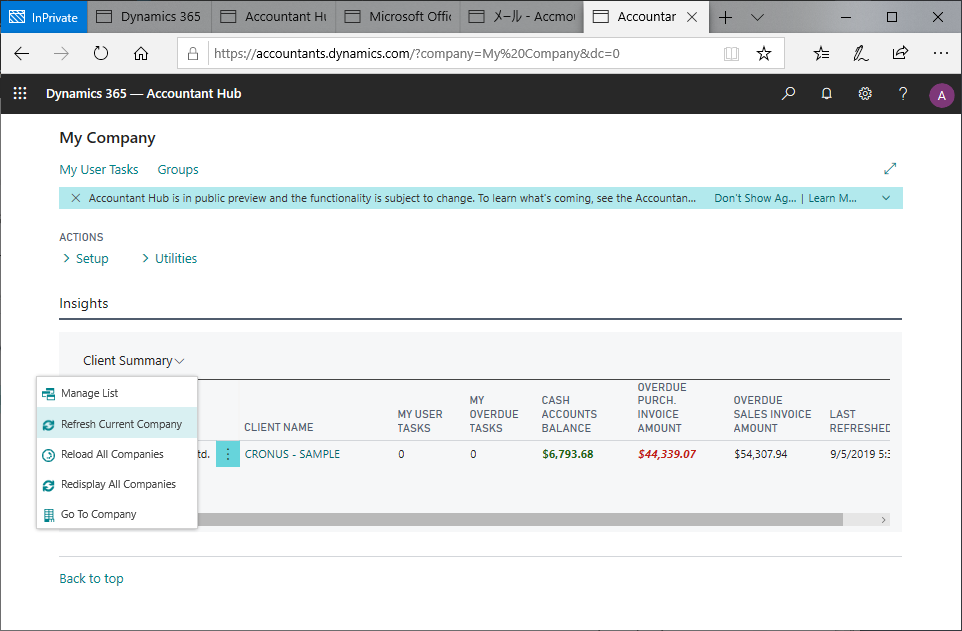Click the My Company page title
The height and width of the screenshot is (631, 962).
tap(107, 137)
